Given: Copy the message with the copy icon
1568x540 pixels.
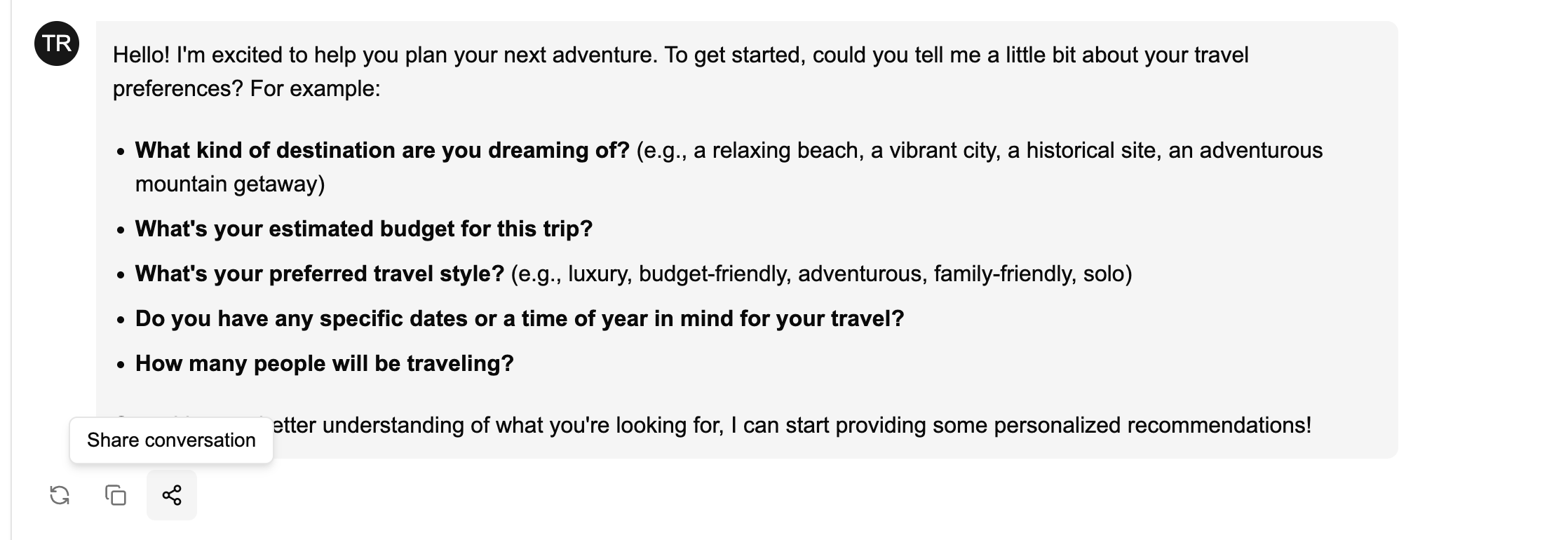Looking at the screenshot, I should (x=116, y=496).
